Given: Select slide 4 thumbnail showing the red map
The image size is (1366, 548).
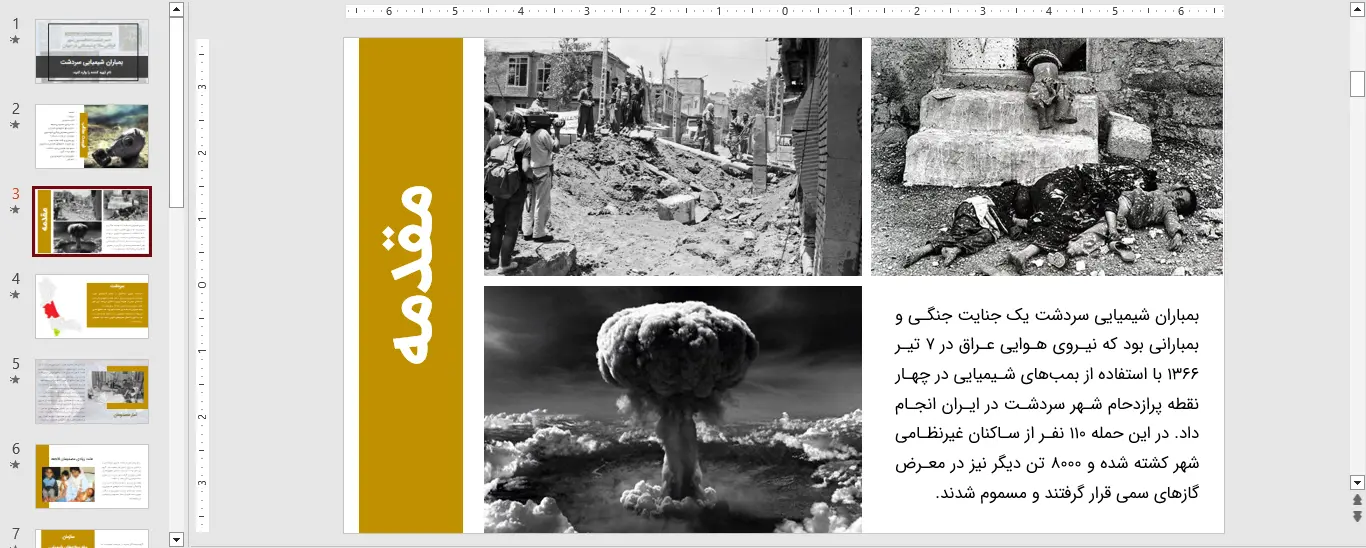Looking at the screenshot, I should [92, 306].
